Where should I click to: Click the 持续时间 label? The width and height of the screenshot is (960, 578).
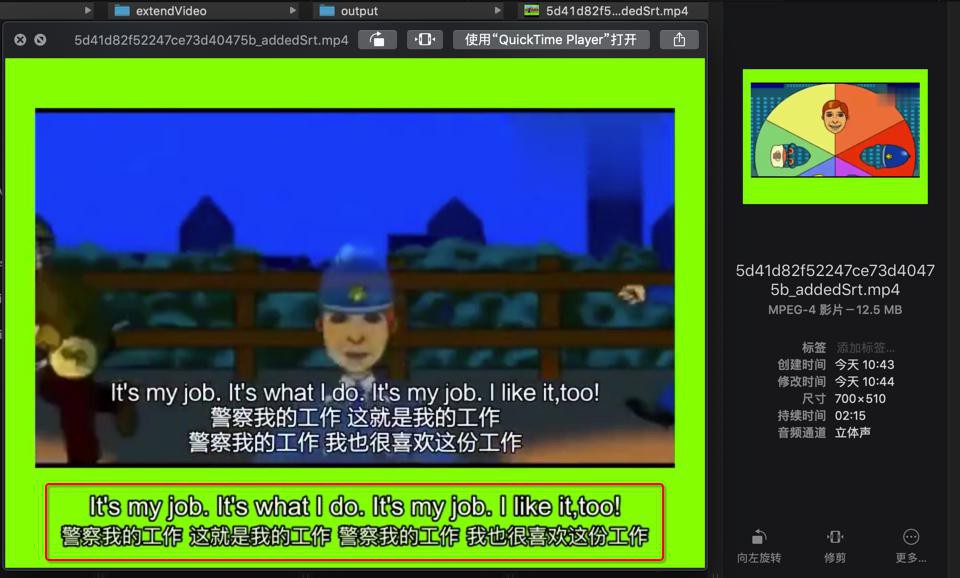801,416
